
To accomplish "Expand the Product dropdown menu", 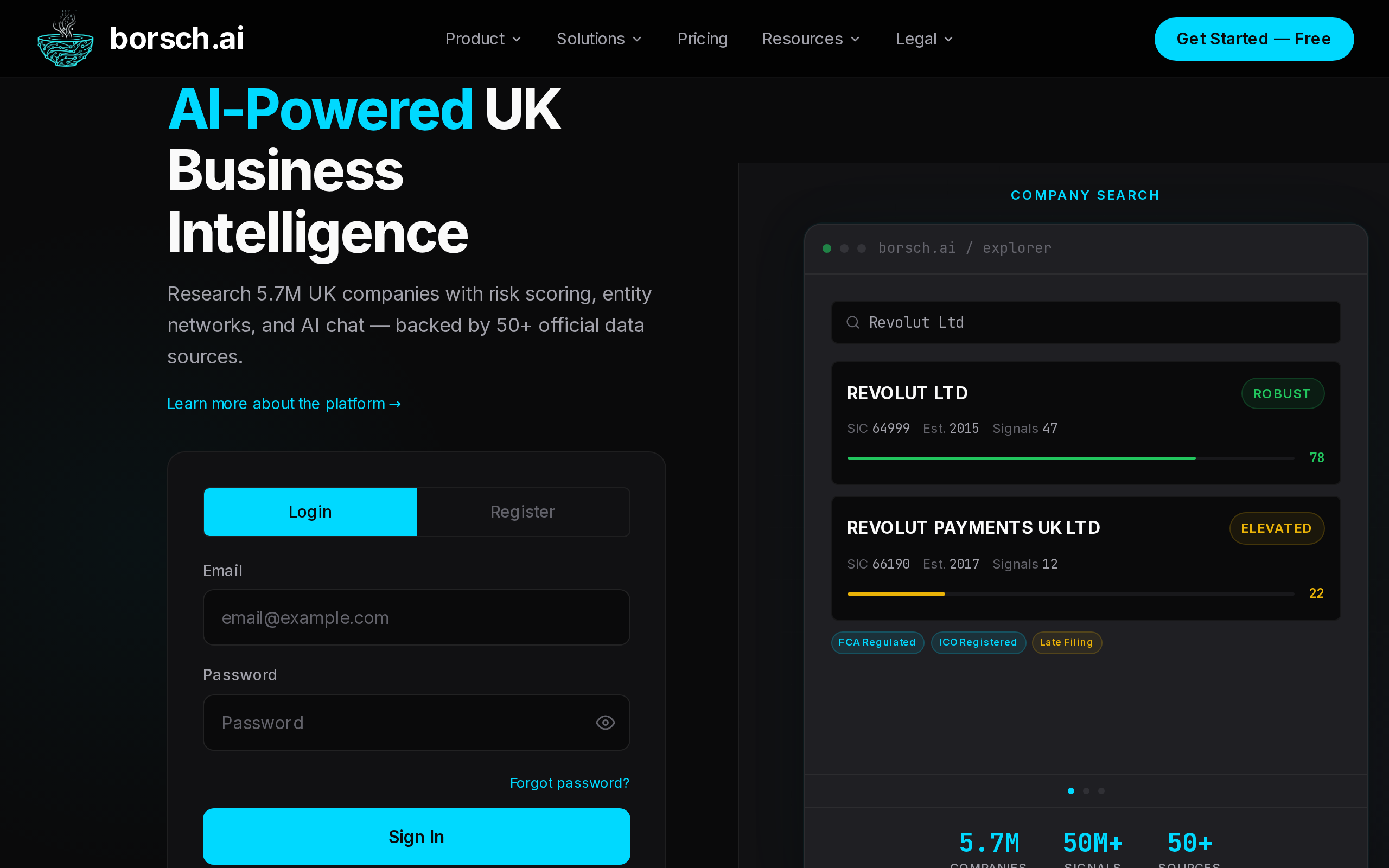I will coord(483,39).
